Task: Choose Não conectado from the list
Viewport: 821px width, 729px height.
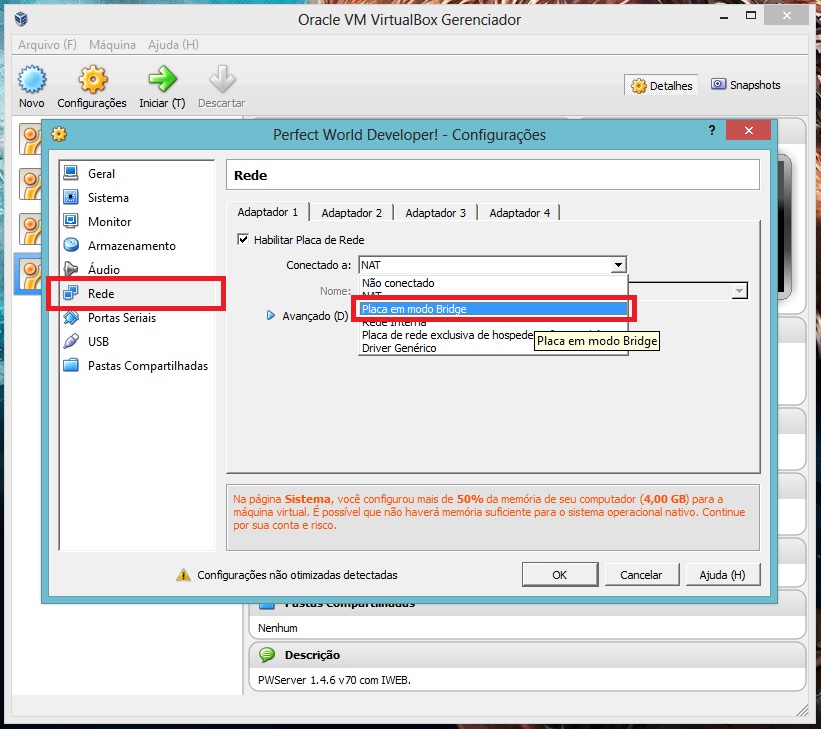Action: click(x=398, y=283)
